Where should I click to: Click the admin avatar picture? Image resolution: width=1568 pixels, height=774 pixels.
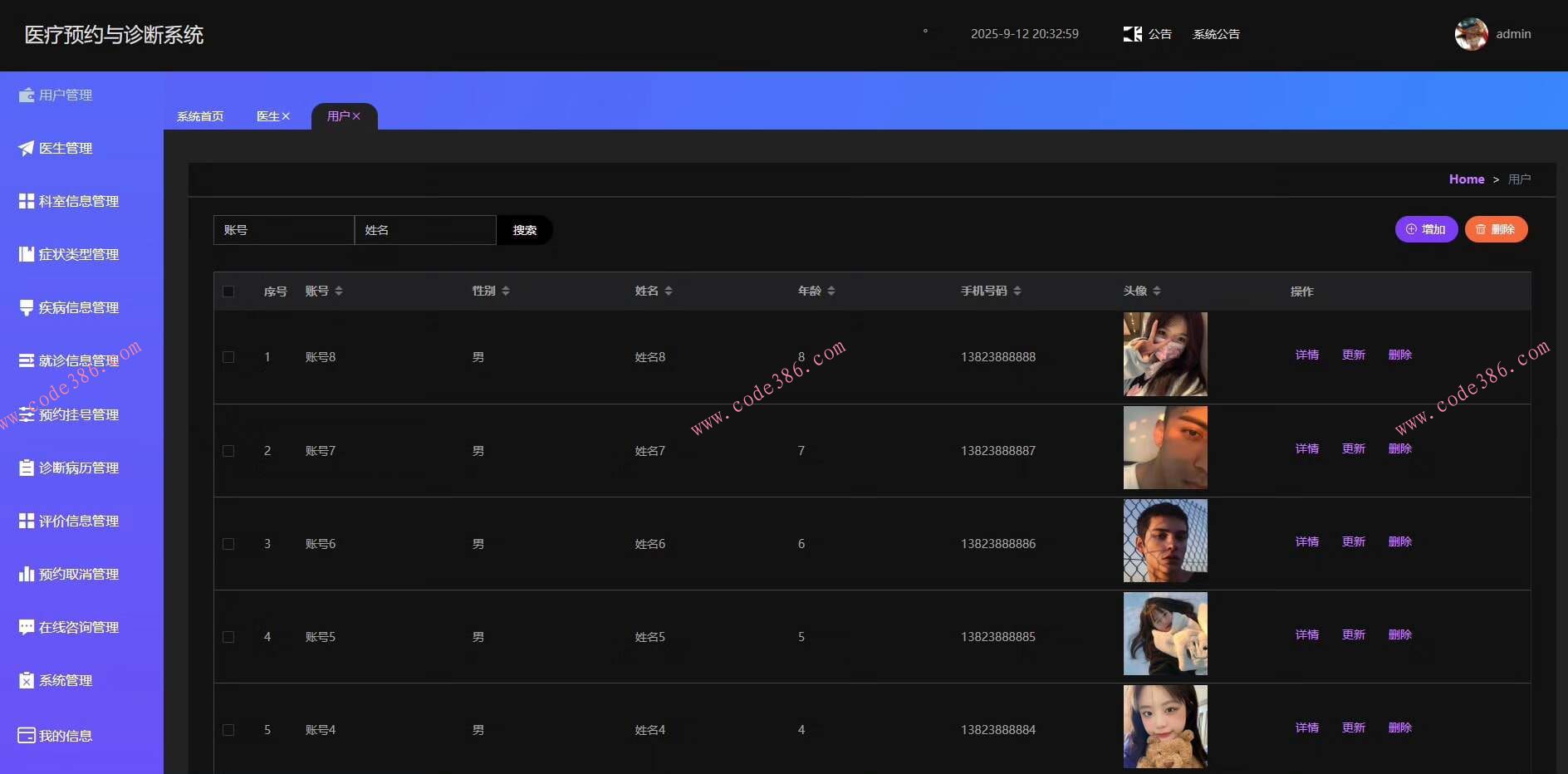coord(1472,34)
